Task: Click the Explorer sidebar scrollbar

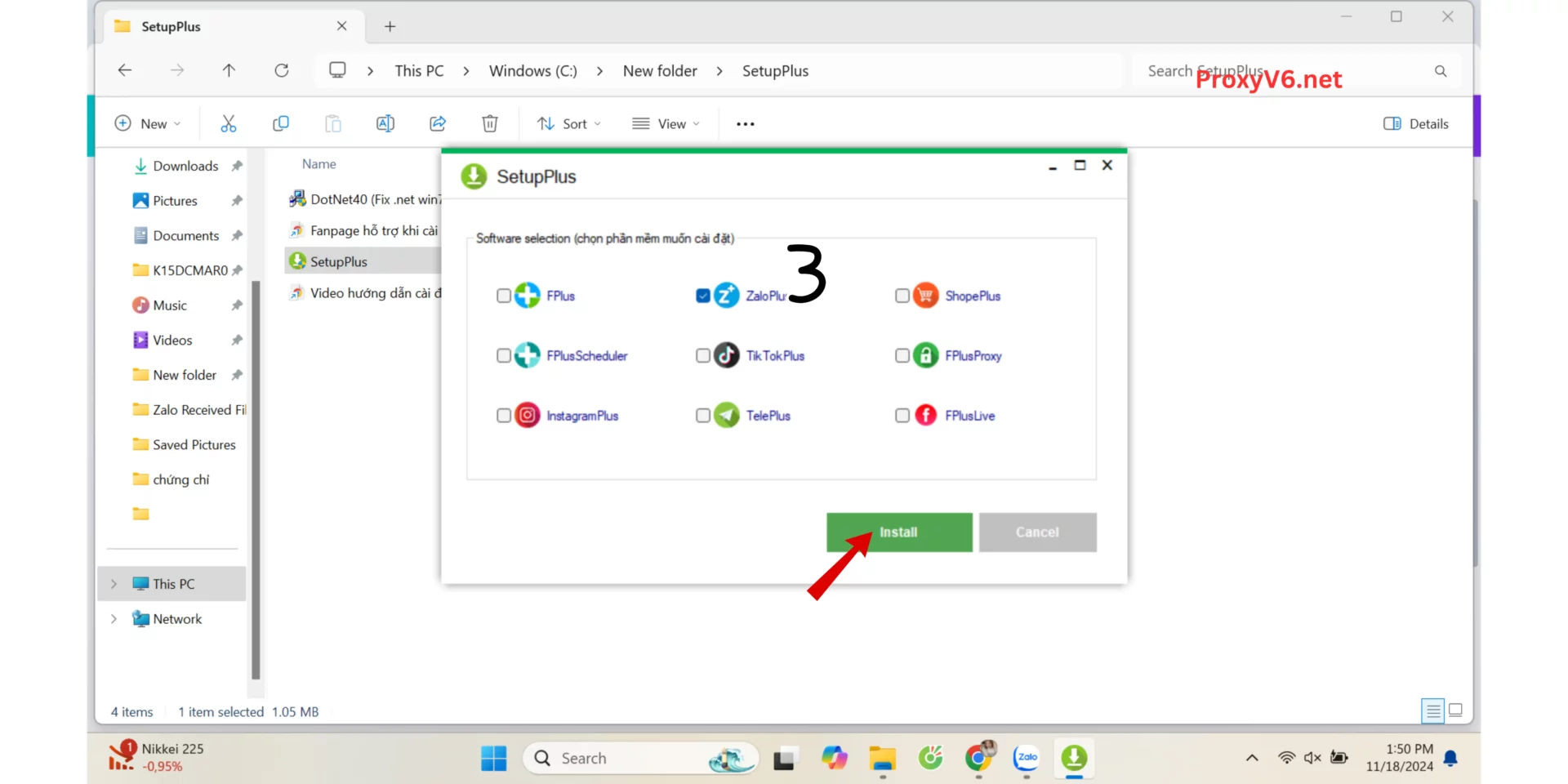Action: (256, 480)
